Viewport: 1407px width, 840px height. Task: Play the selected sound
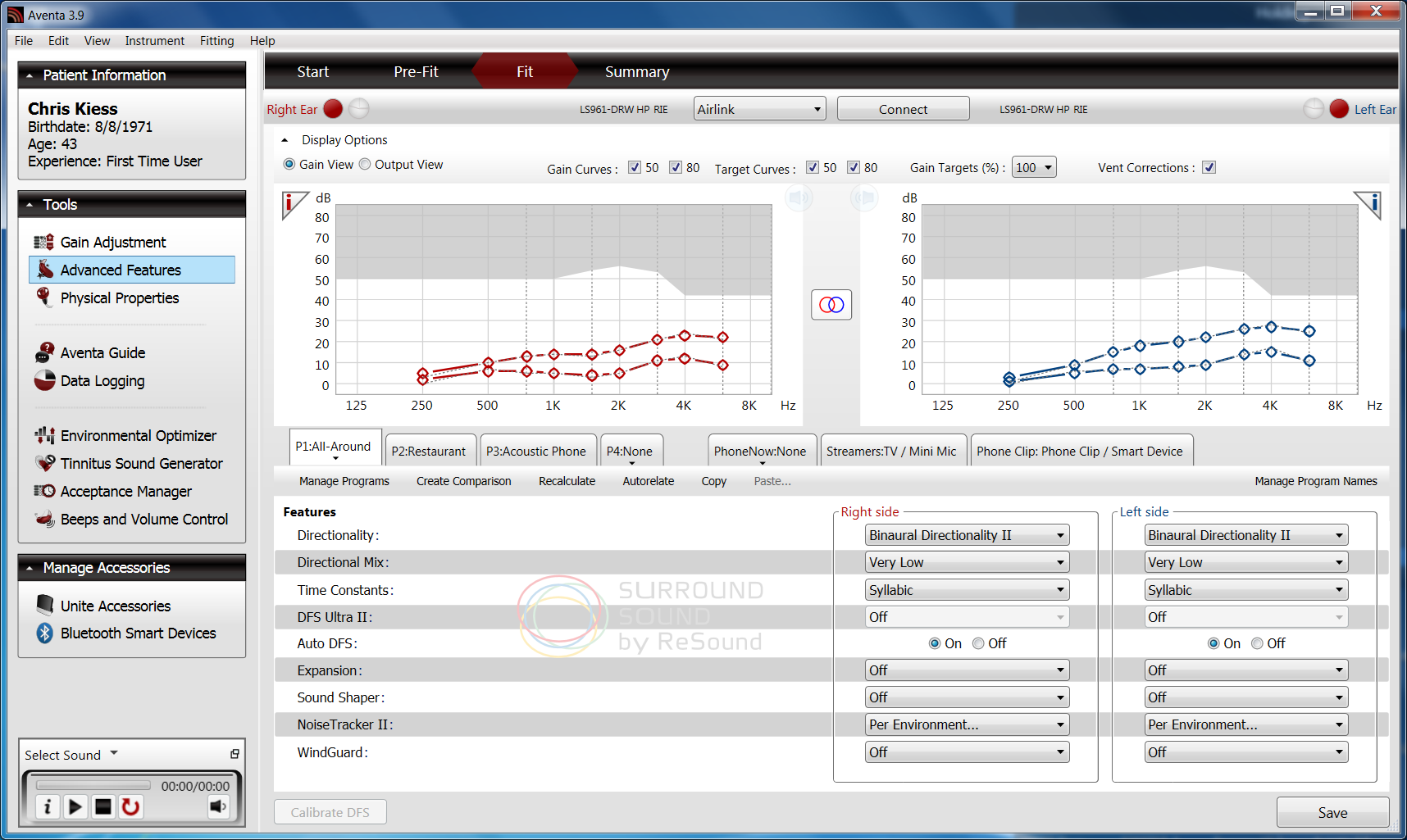[x=75, y=807]
